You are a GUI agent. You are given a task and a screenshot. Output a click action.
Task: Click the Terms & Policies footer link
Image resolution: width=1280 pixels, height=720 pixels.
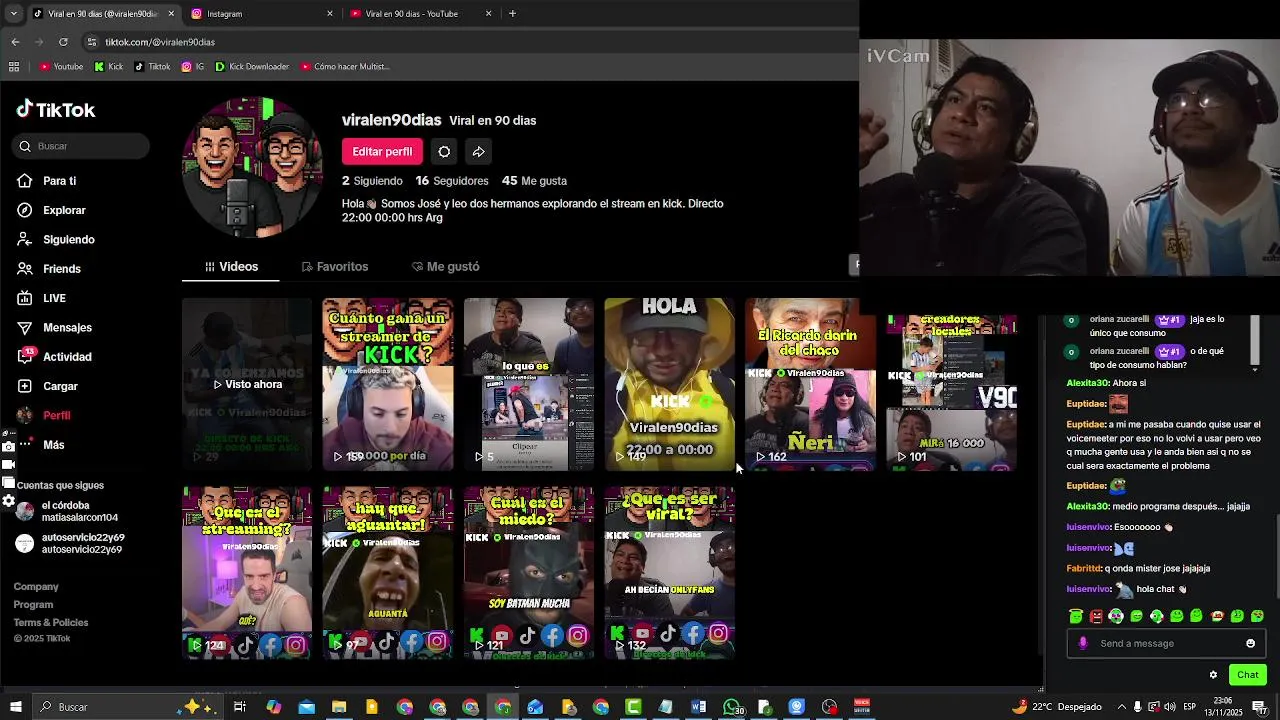[51, 623]
